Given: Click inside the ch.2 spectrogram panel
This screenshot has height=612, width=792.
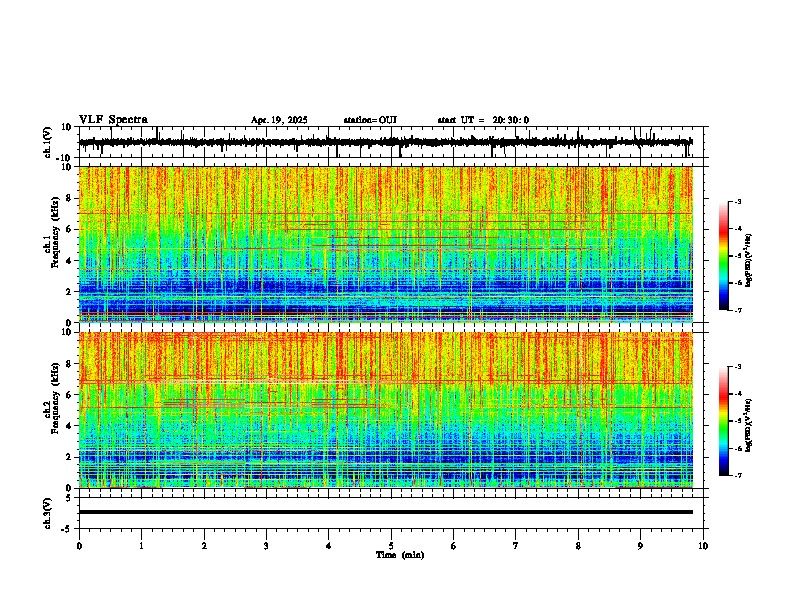Looking at the screenshot, I should [x=385, y=410].
